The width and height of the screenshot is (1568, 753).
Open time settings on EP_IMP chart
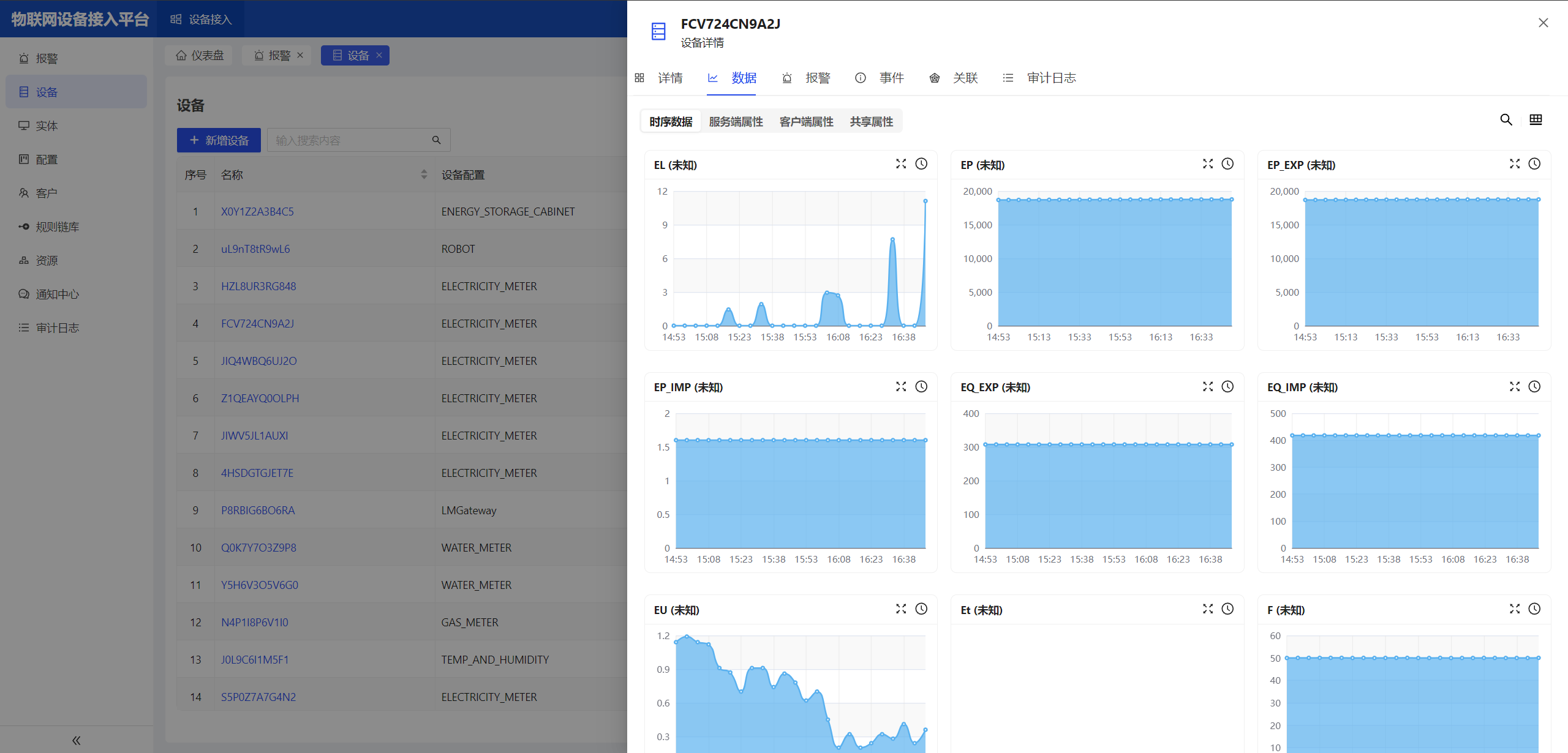tap(921, 386)
